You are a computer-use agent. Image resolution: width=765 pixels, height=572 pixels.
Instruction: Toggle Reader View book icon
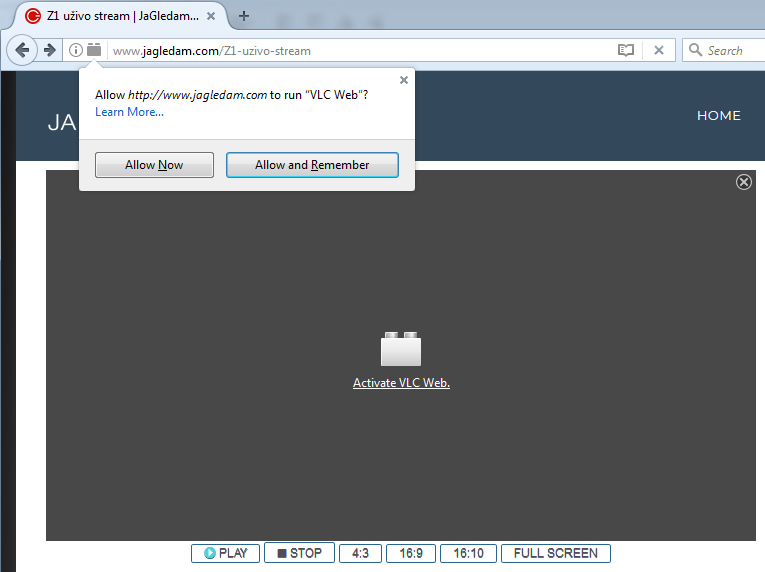click(x=625, y=50)
